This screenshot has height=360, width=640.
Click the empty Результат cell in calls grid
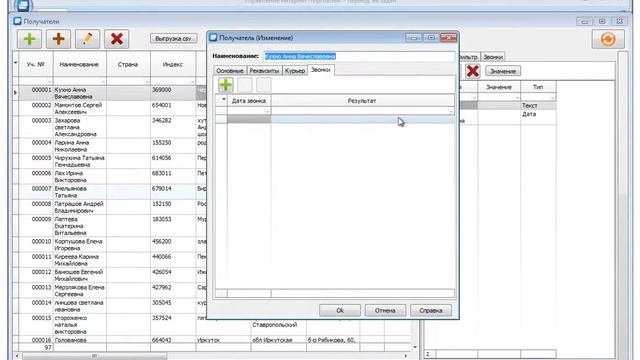tap(362, 119)
